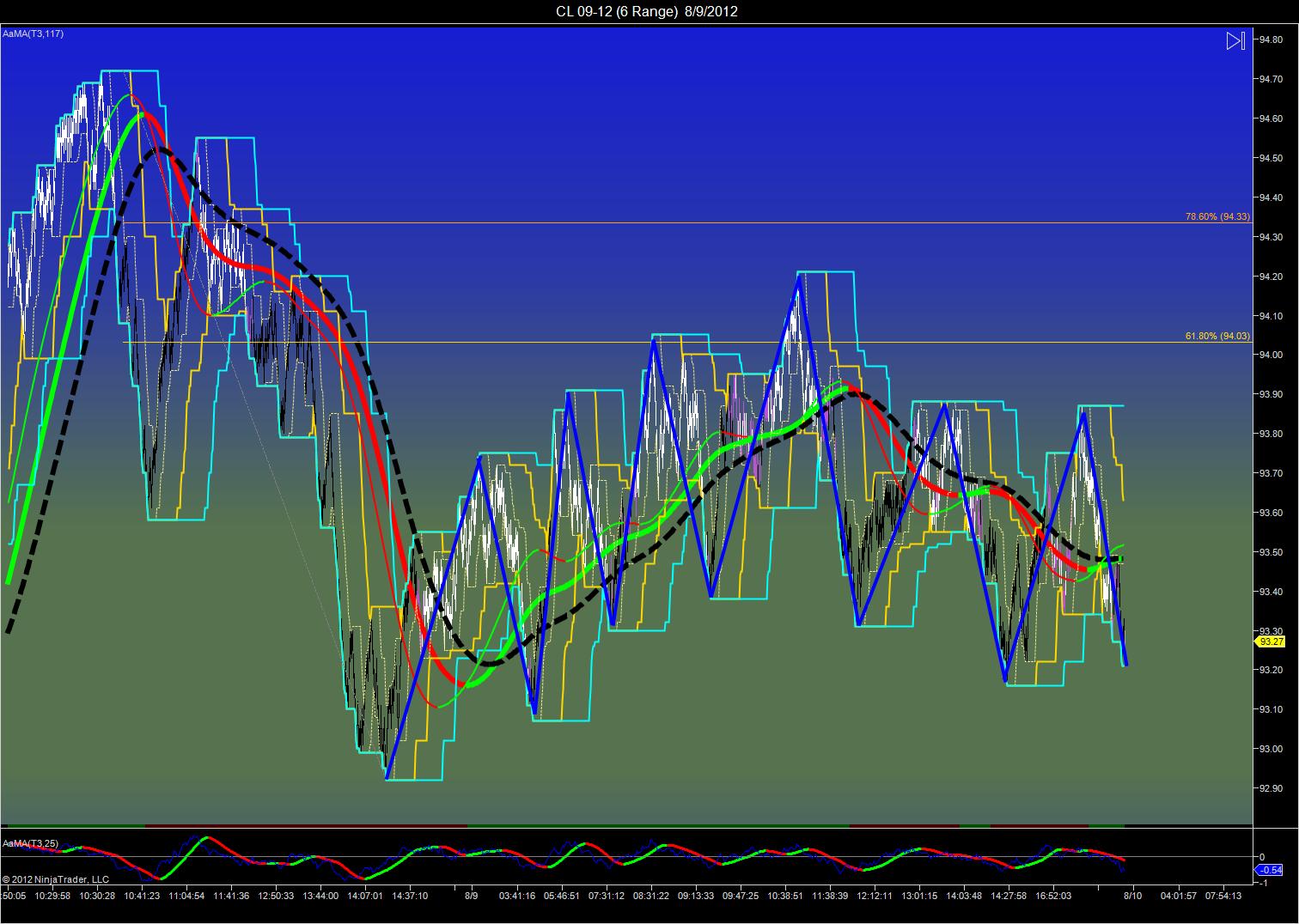The width and height of the screenshot is (1299, 924).
Task: Click the 92.90 price axis label
Action: (x=1272, y=788)
